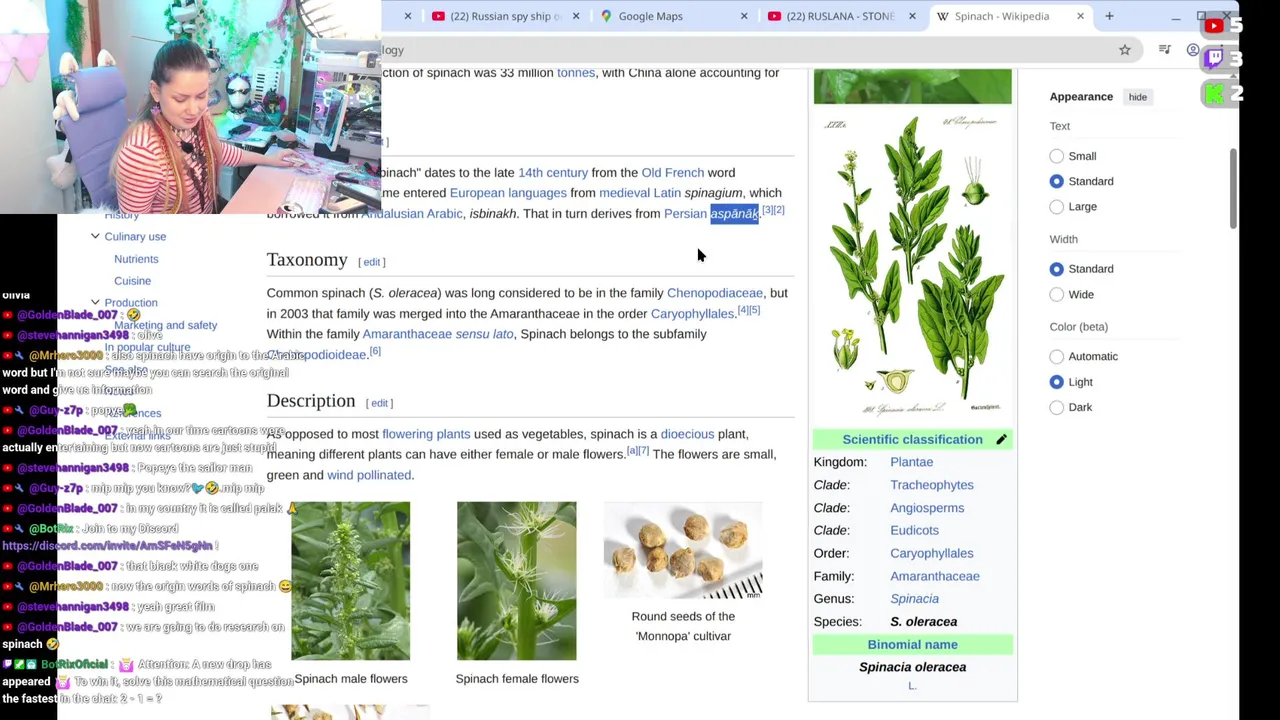Viewport: 1280px width, 720px height.
Task: Select Wide width option
Action: click(1057, 294)
